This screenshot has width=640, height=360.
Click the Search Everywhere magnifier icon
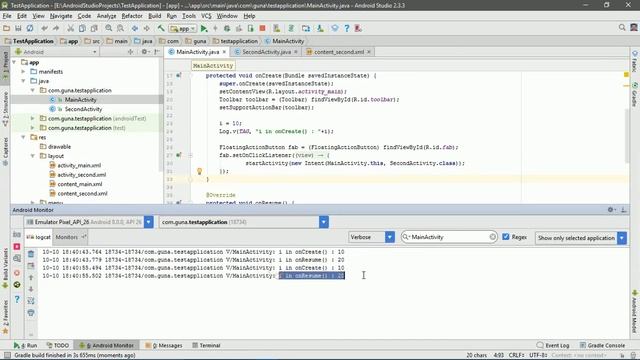pyautogui.click(x=622, y=27)
